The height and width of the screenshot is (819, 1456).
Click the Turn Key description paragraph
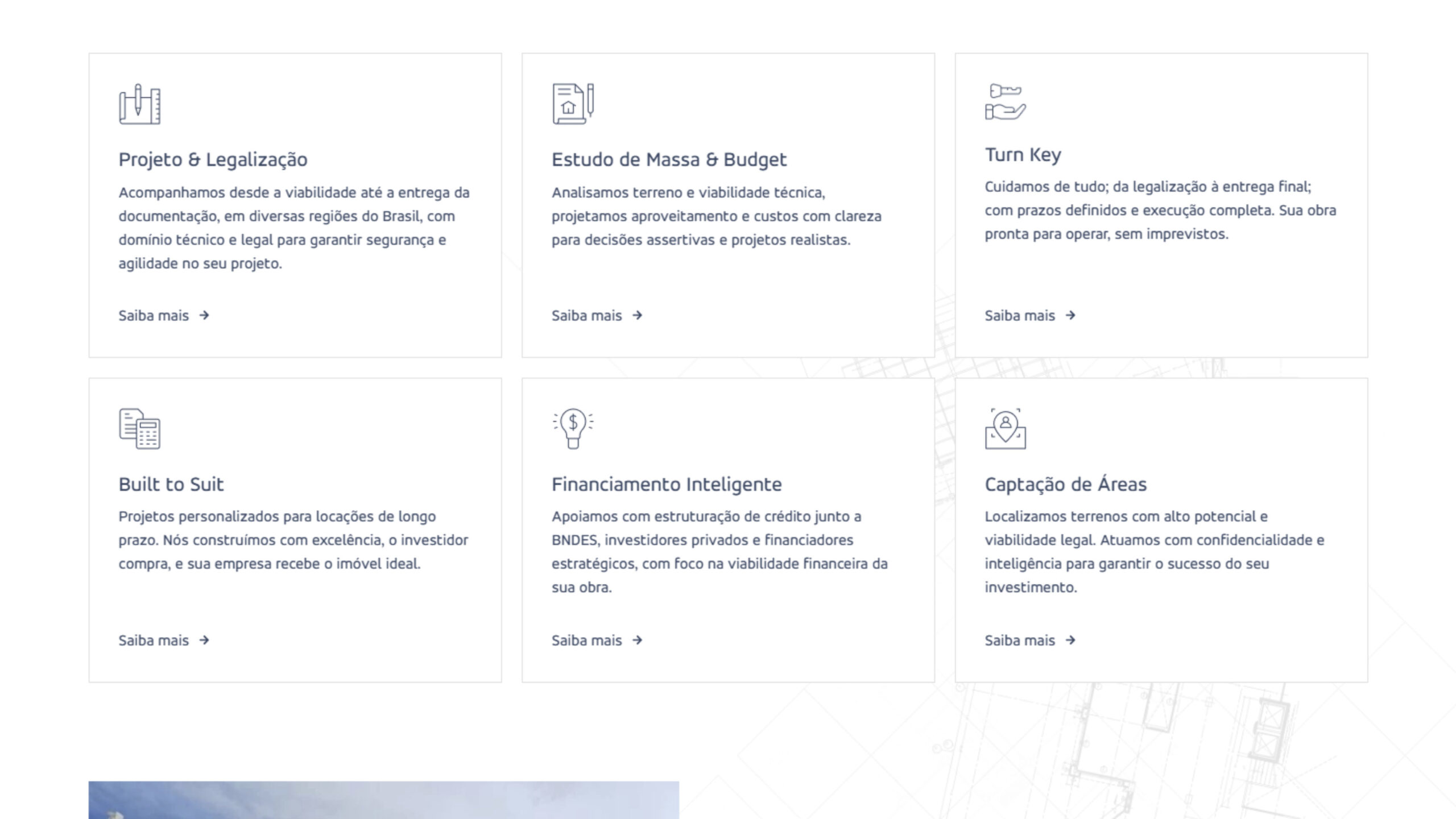click(x=1160, y=210)
